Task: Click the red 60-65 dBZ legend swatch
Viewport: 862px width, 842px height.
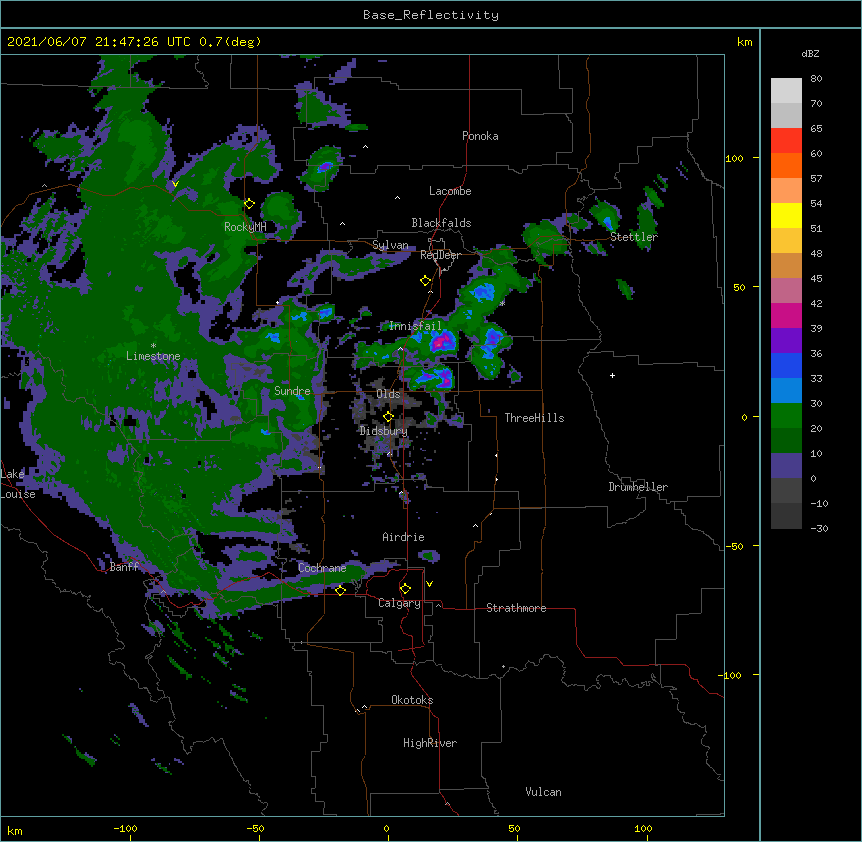Action: (786, 141)
